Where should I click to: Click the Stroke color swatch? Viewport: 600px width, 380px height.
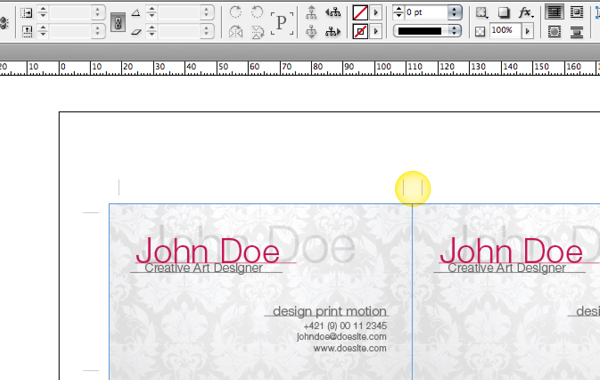click(x=360, y=31)
